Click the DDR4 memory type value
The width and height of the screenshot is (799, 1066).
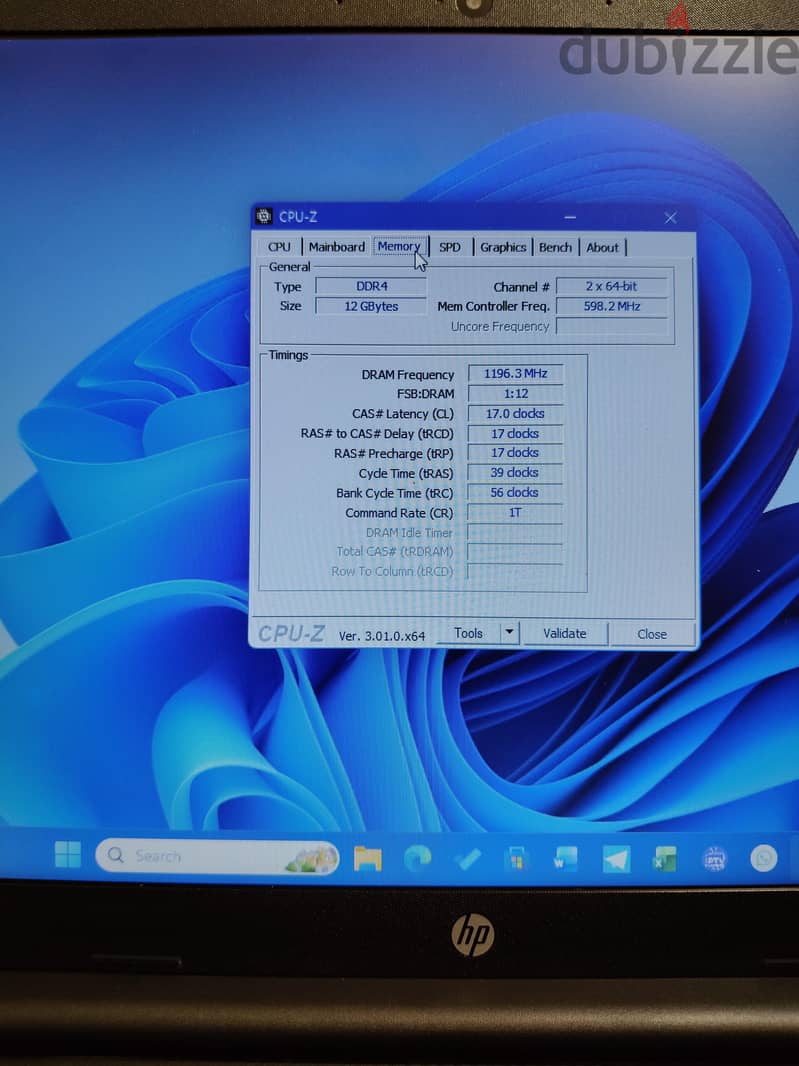tap(371, 286)
